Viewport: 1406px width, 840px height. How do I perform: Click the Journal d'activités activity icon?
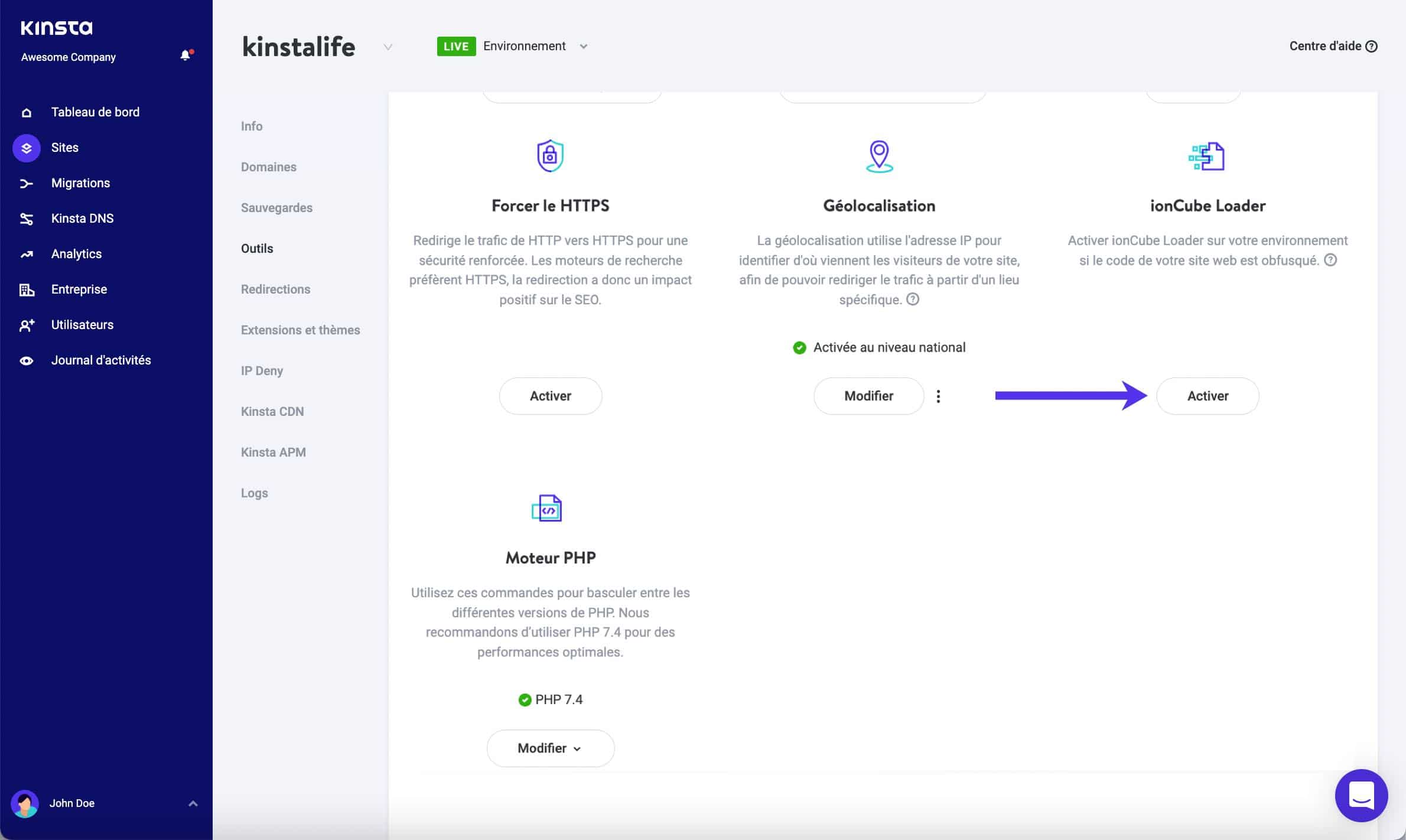tap(27, 360)
